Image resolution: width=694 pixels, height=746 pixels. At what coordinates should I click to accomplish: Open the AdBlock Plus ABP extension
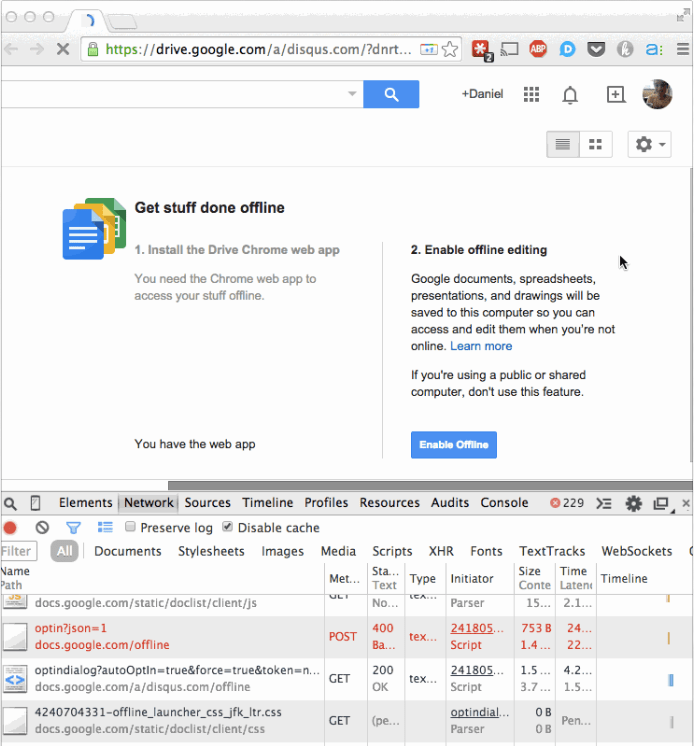click(538, 49)
